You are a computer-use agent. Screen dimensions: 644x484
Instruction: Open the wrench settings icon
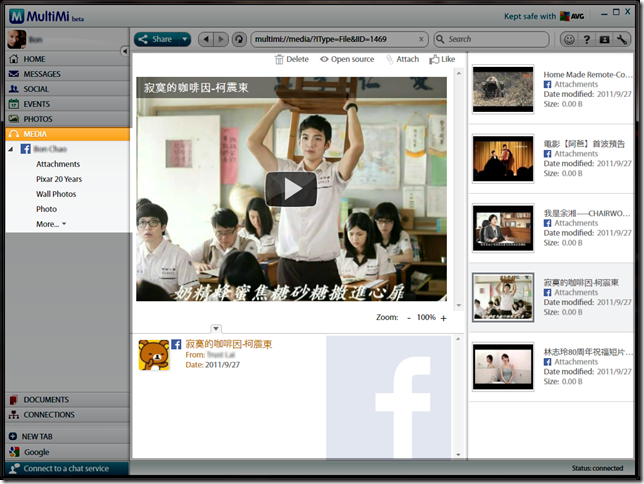coord(624,40)
